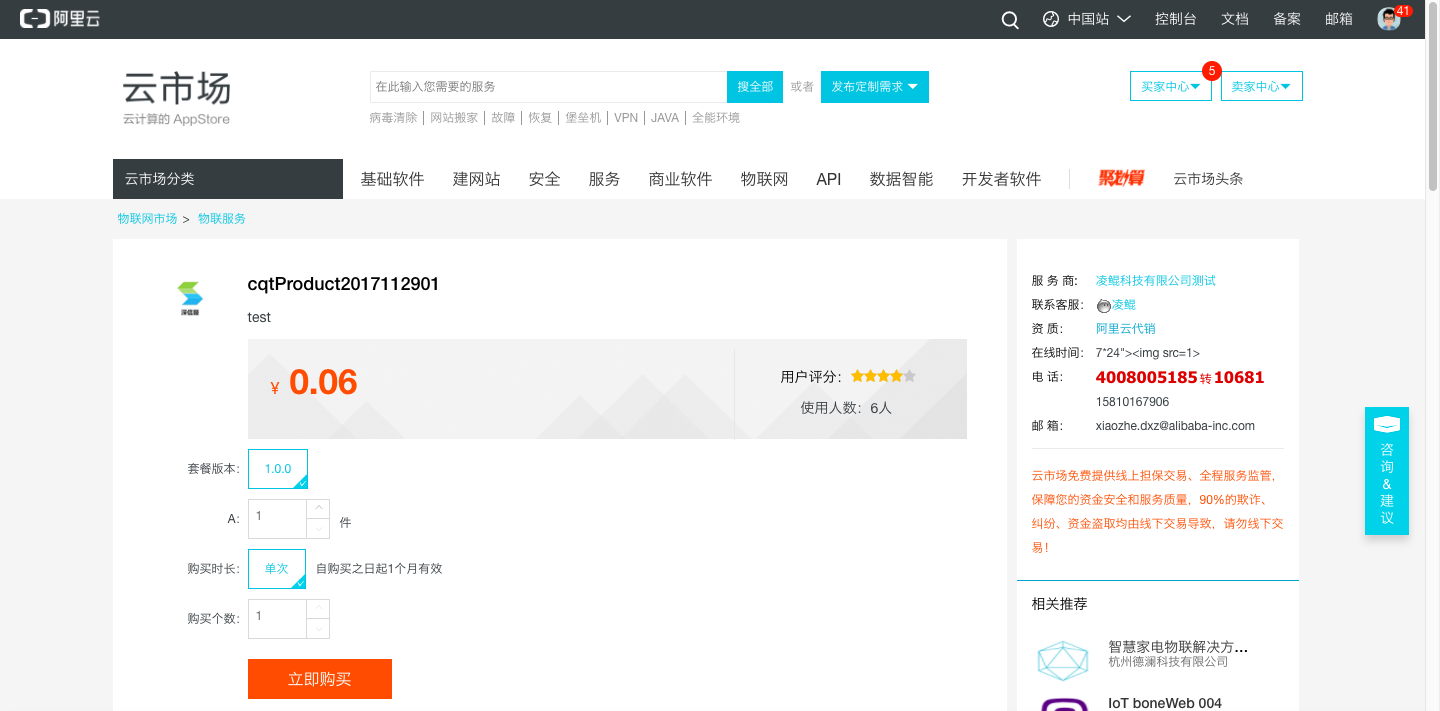Screen dimensions: 1440x711
Task: Click the cqtProduct seller logo image
Action: click(190, 296)
